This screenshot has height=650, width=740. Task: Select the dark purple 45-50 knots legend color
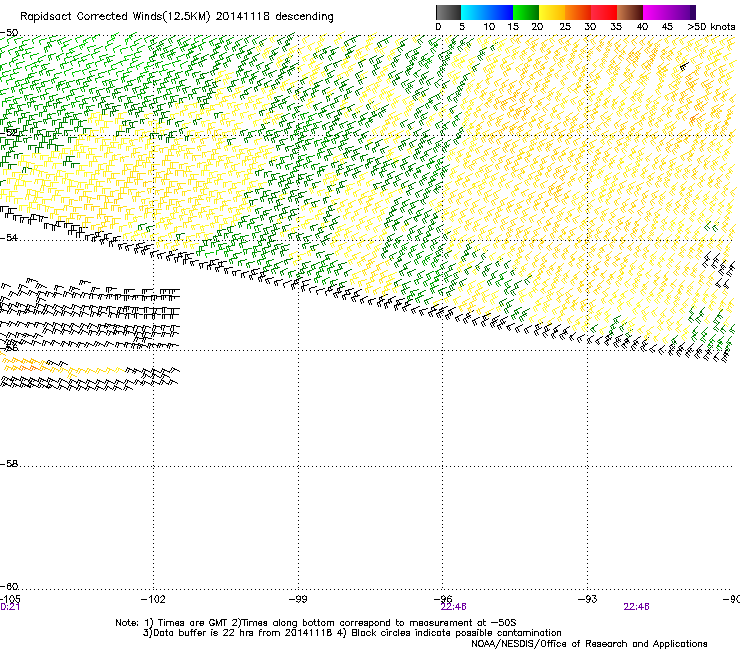pos(682,12)
